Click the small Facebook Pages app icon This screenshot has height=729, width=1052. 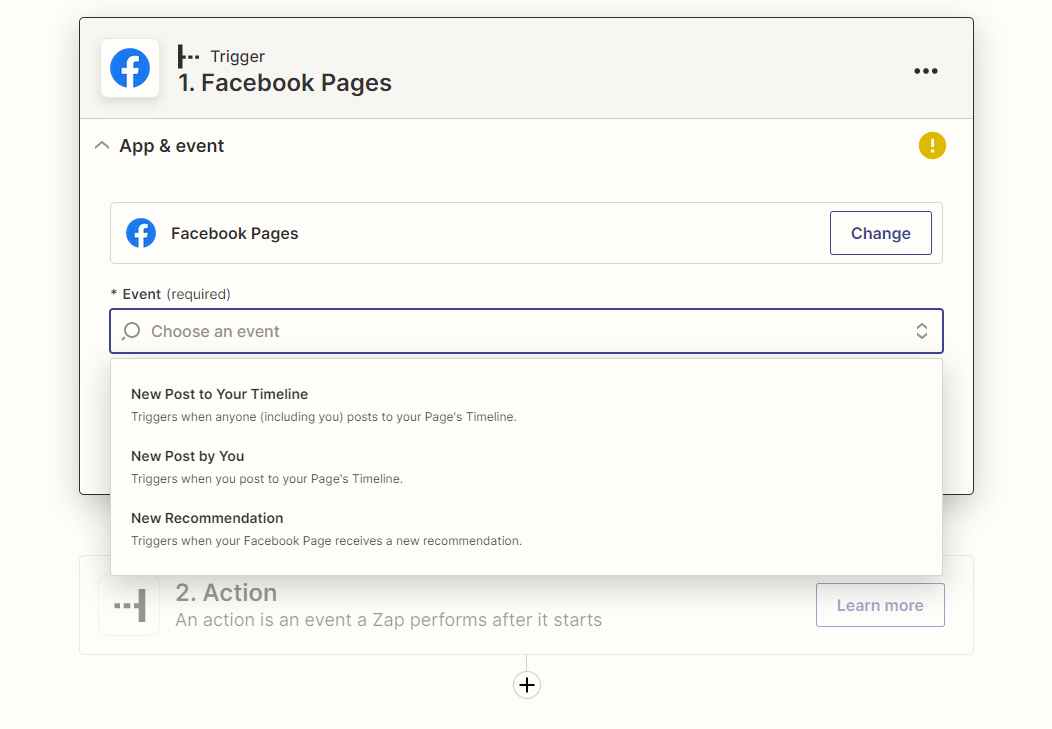coord(141,233)
